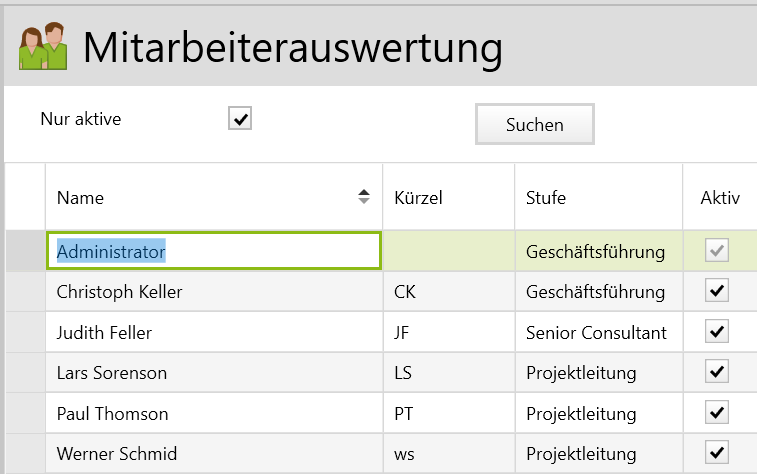Click the Name sort arrow indicator
The height and width of the screenshot is (474, 757).
click(x=364, y=197)
